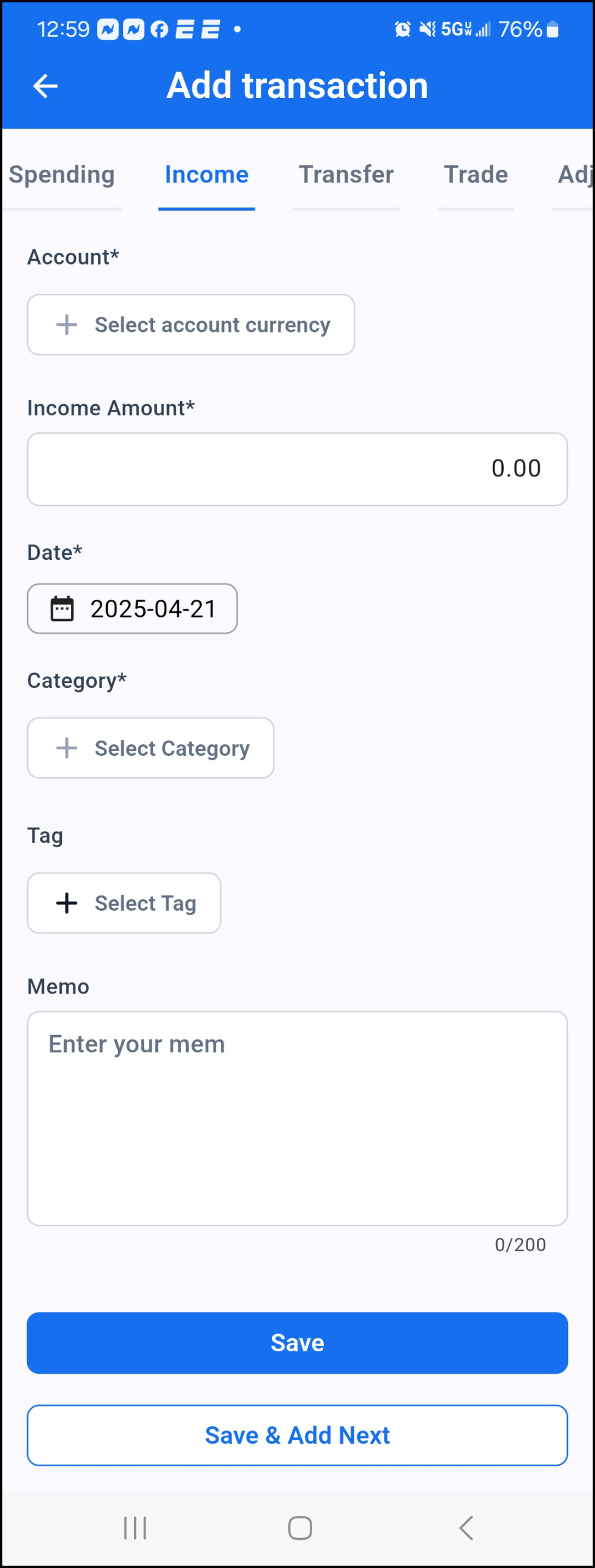Tap plus icon beside Select account currency
This screenshot has height=1568, width=595.
pyautogui.click(x=67, y=325)
